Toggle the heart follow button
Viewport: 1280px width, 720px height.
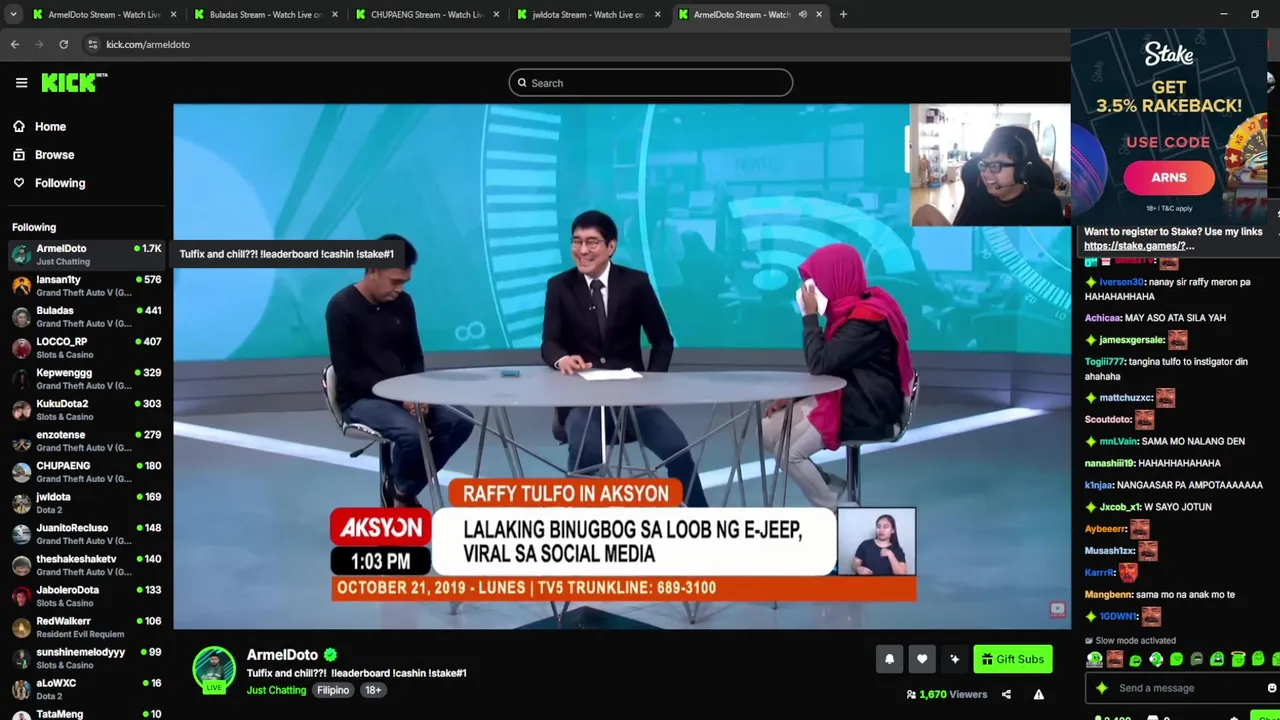922,659
